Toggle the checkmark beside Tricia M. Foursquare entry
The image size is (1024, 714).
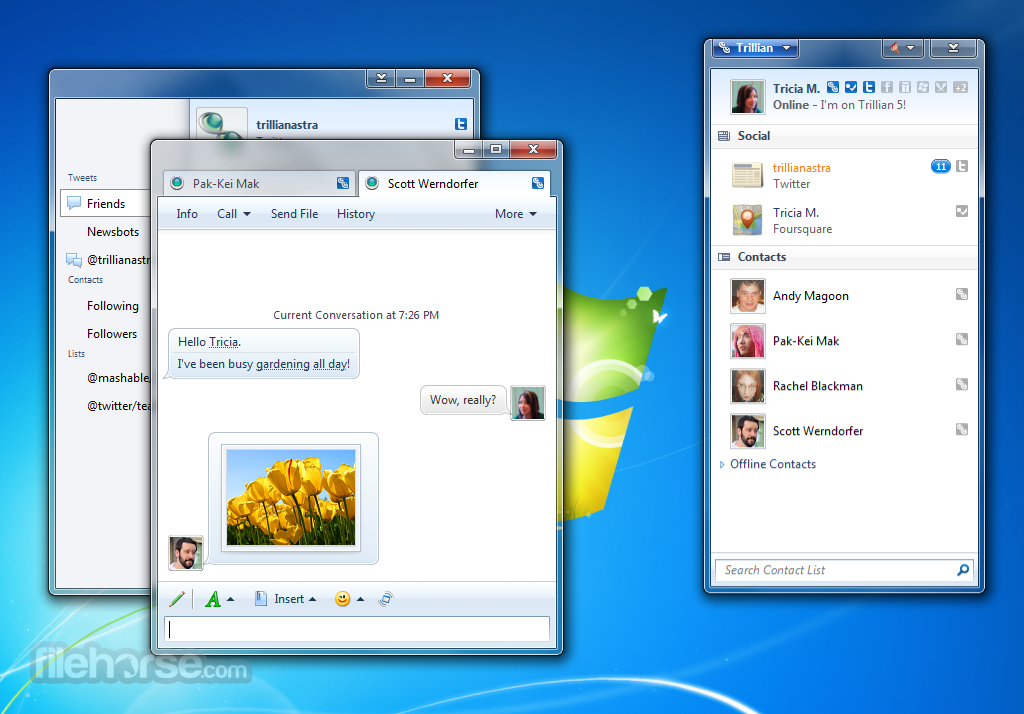coord(961,211)
